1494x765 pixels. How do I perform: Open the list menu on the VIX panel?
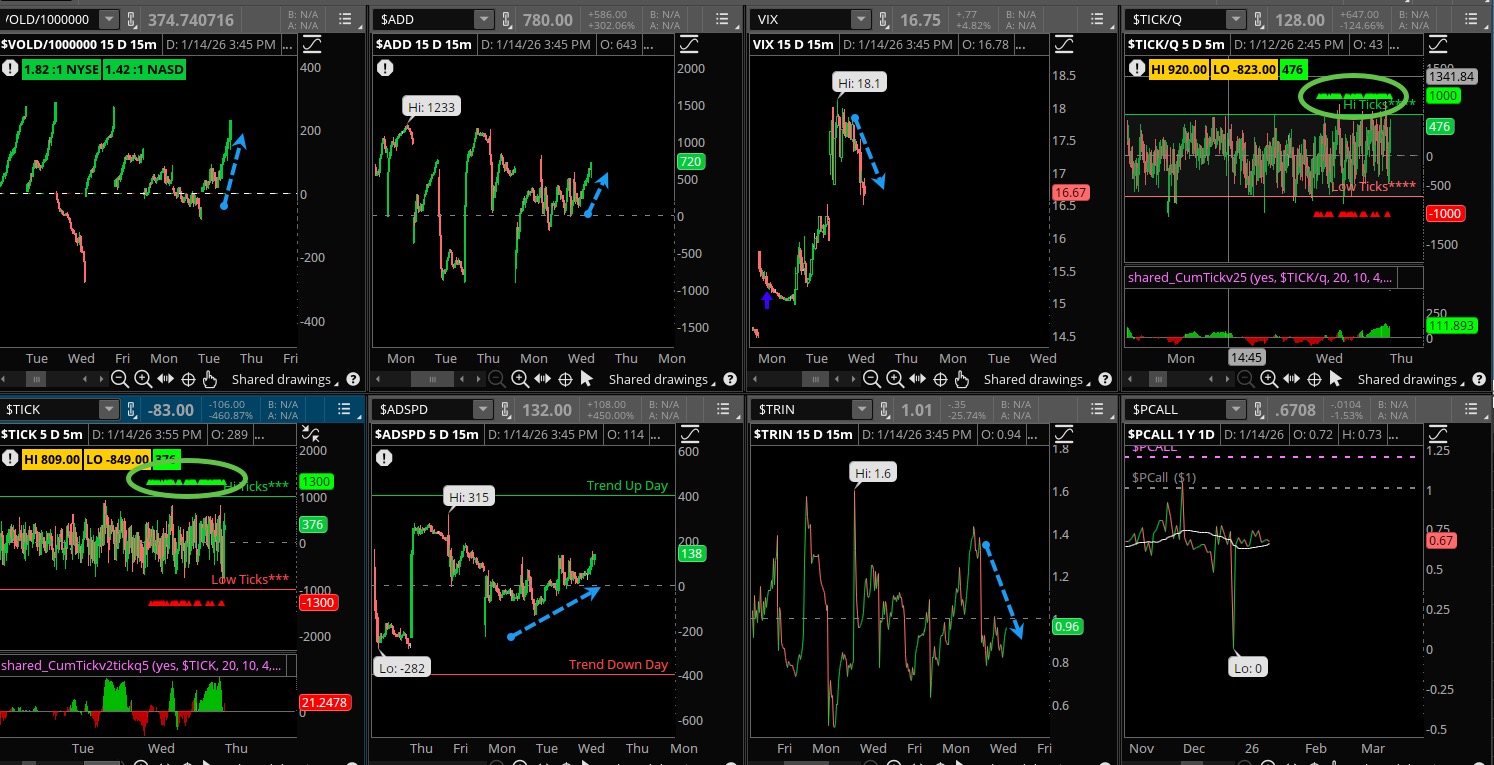point(1092,20)
